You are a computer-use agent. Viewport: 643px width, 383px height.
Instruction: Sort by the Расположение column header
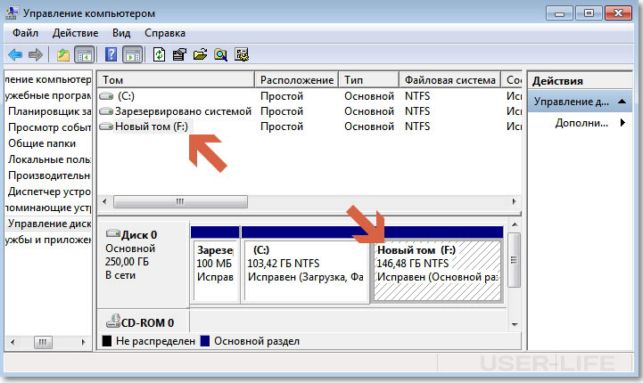pos(297,80)
